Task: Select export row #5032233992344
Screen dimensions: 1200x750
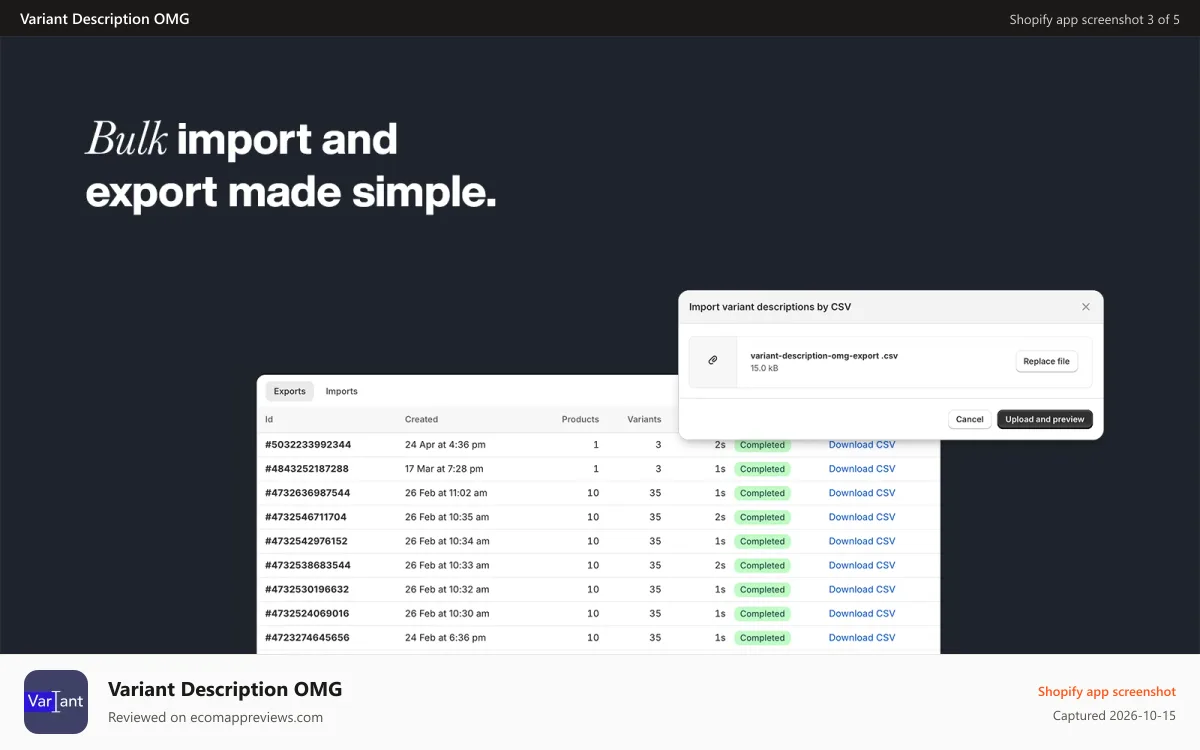Action: [x=598, y=445]
